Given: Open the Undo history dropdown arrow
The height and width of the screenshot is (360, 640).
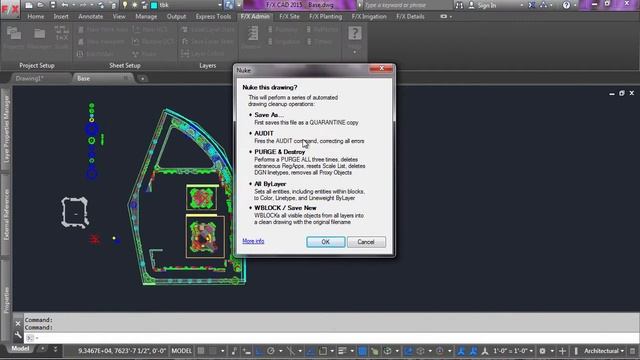Looking at the screenshot, I should coord(74,5).
